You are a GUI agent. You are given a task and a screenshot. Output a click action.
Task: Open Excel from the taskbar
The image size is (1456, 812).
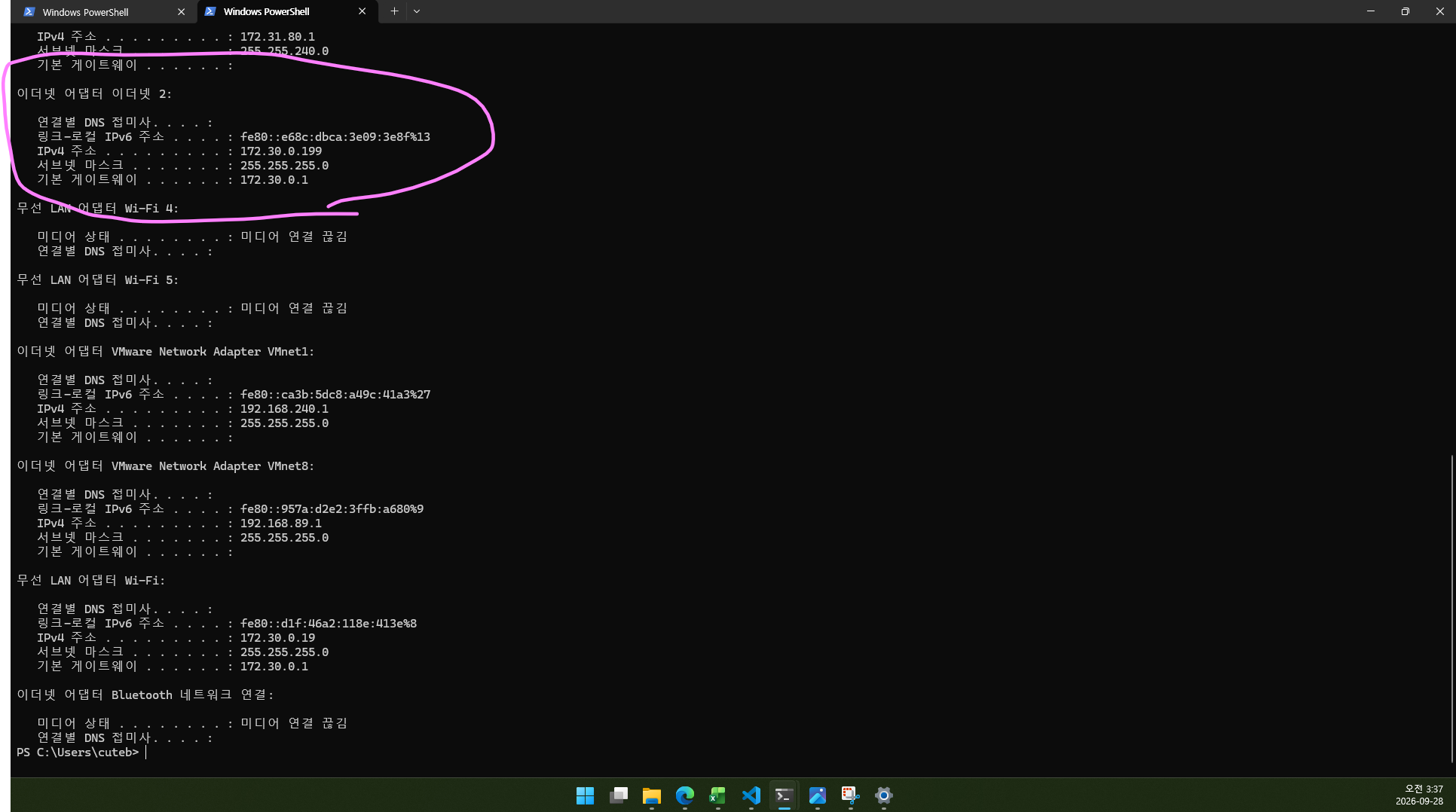[x=717, y=795]
